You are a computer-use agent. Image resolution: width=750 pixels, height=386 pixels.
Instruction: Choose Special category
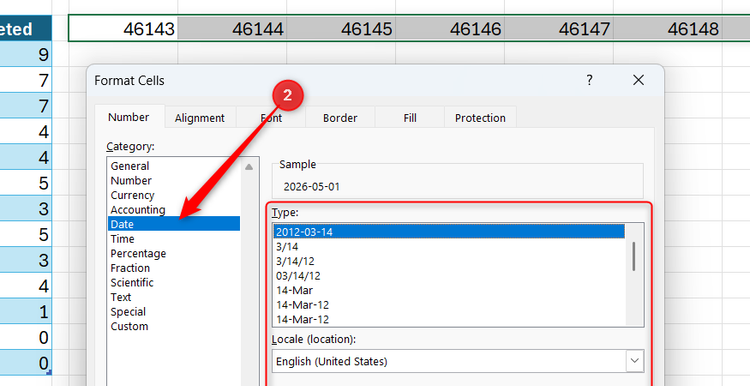pos(174,312)
